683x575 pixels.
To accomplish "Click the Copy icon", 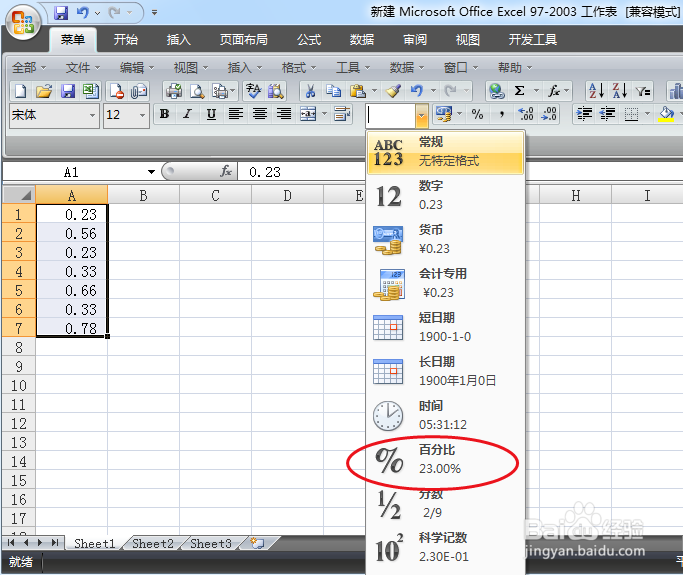I will [x=334, y=91].
